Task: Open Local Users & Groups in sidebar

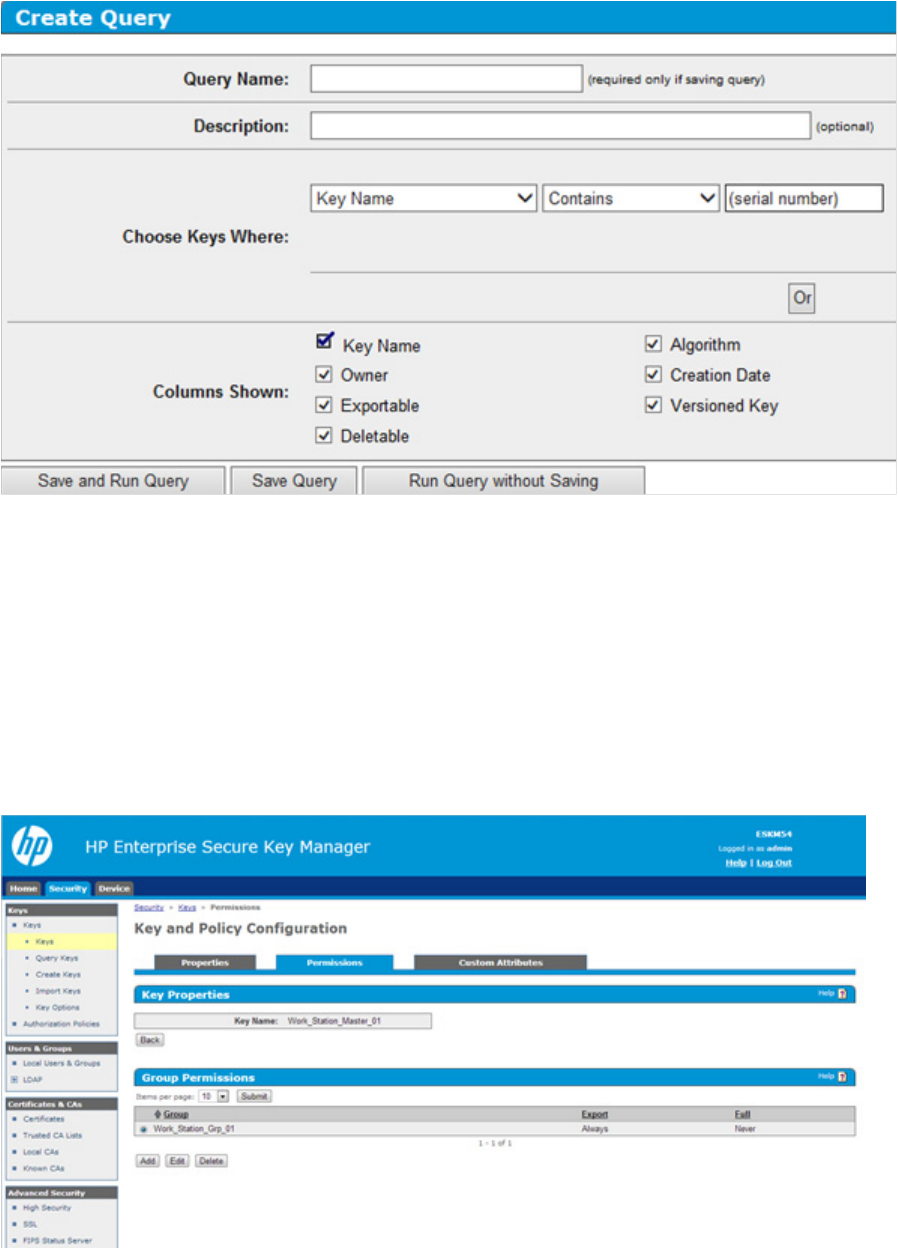Action: point(60,1063)
